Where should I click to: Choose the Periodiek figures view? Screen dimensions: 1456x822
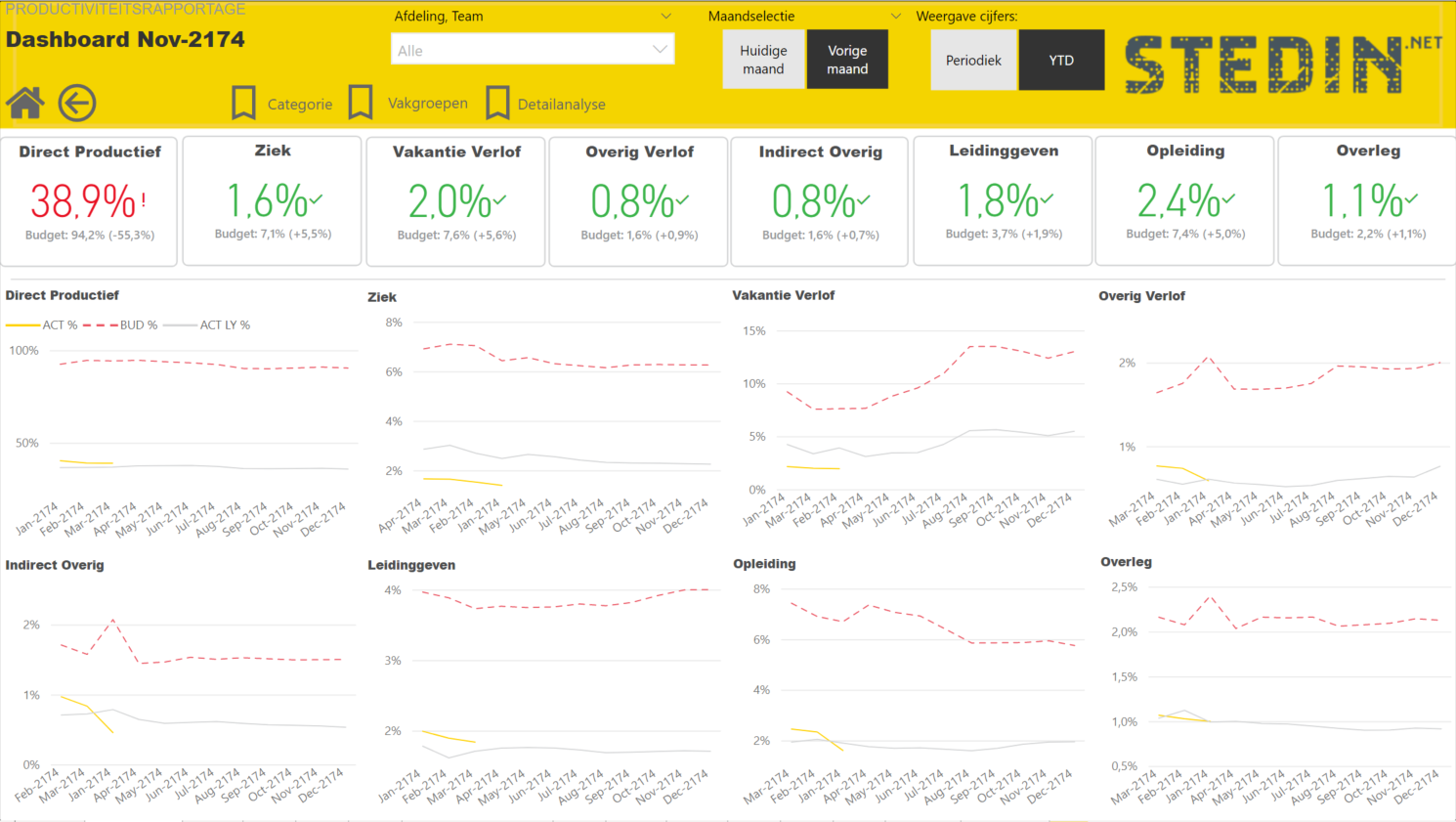[974, 60]
